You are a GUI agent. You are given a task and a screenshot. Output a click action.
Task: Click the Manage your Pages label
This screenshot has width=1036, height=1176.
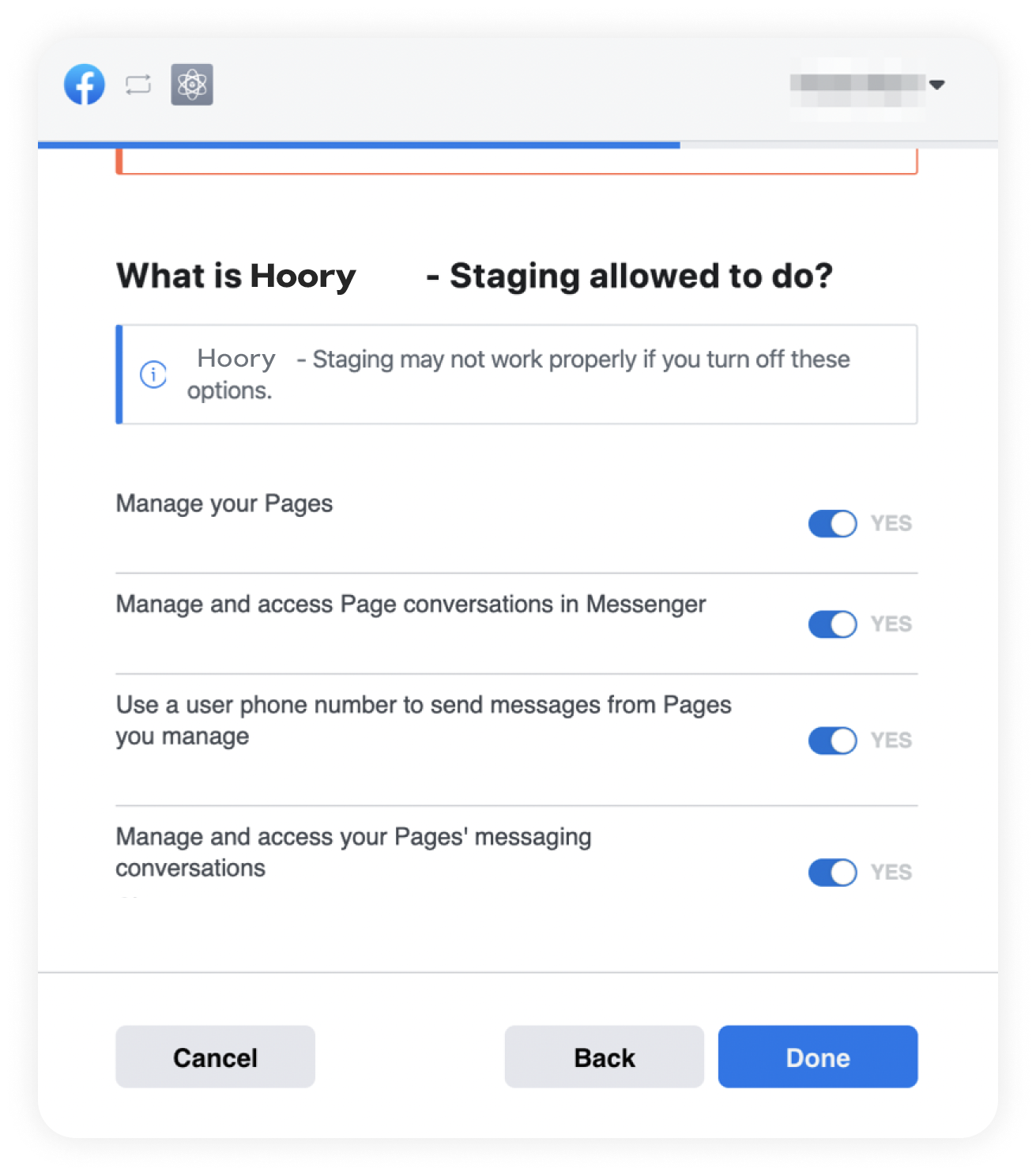[224, 503]
